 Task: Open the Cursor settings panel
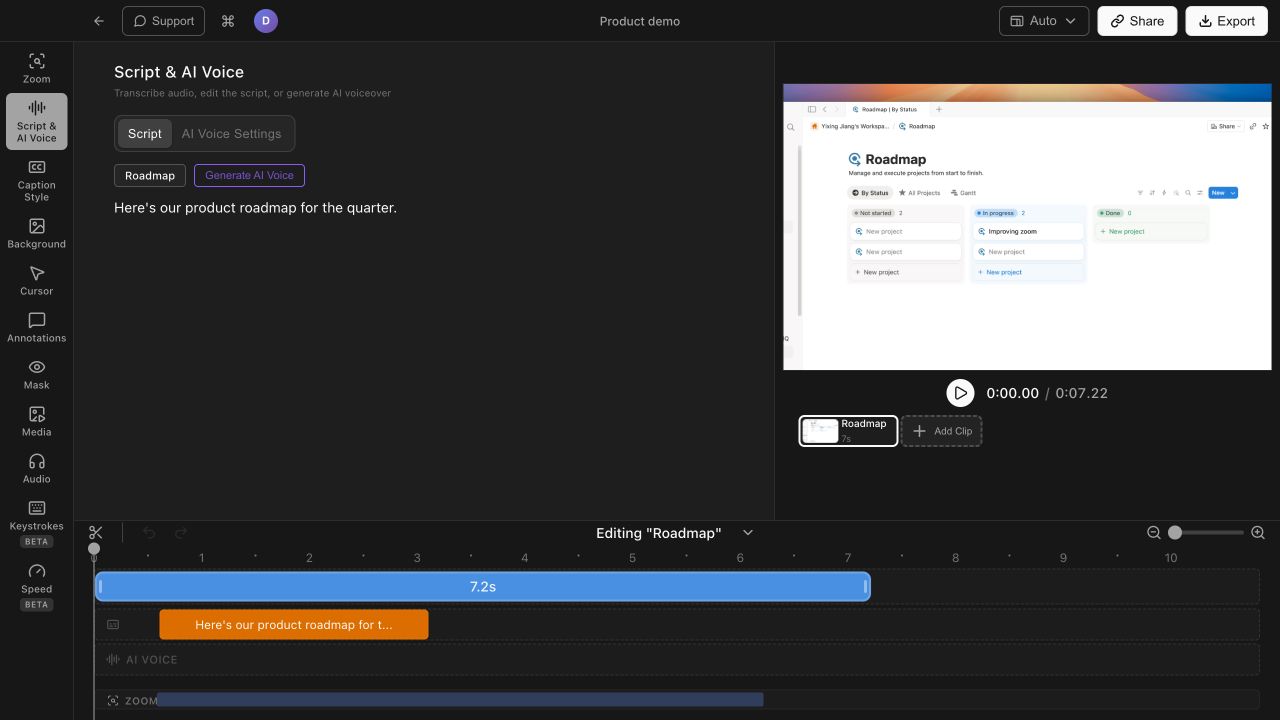click(37, 280)
